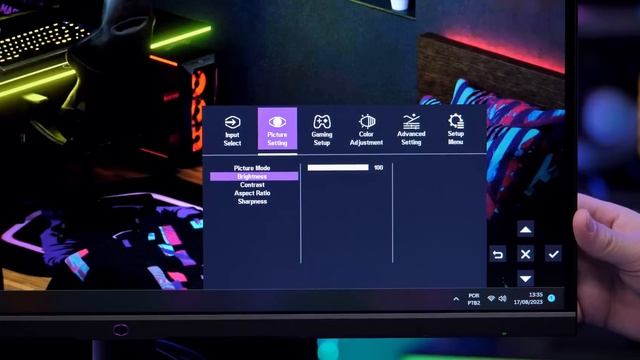Confirm with the checkmark icon
The width and height of the screenshot is (640, 360).
pyautogui.click(x=553, y=254)
